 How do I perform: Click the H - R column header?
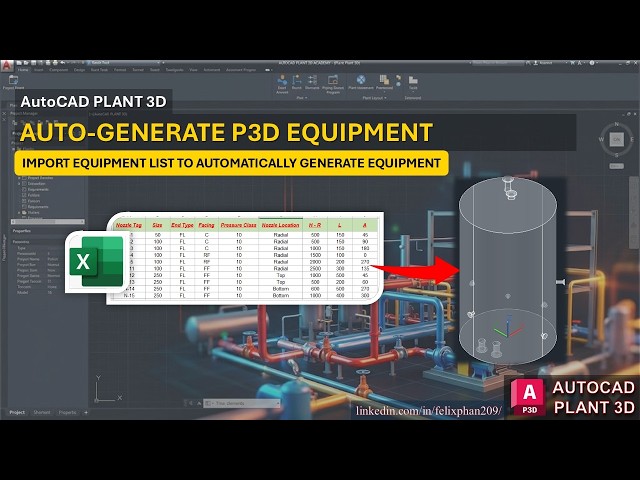[x=315, y=225]
